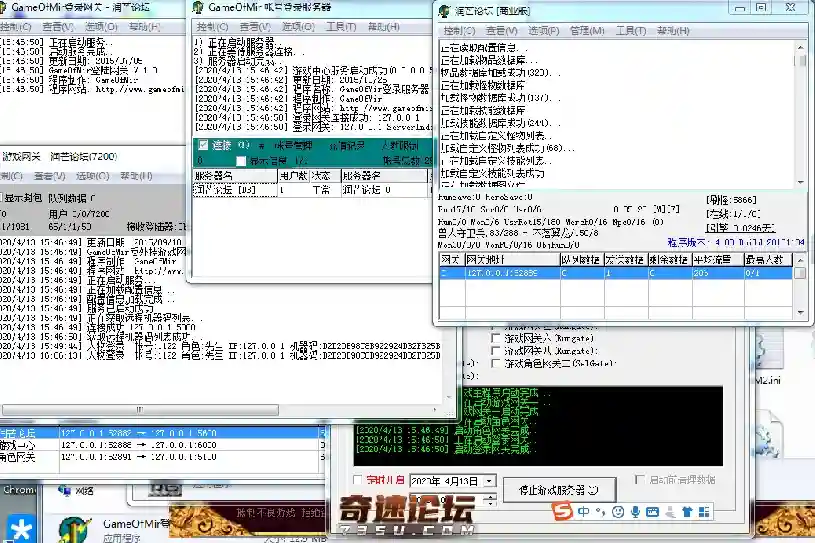This screenshot has width=815, height=543.
Task: Click 平均流量 column header in M2 table
Action: click(x=718, y=259)
